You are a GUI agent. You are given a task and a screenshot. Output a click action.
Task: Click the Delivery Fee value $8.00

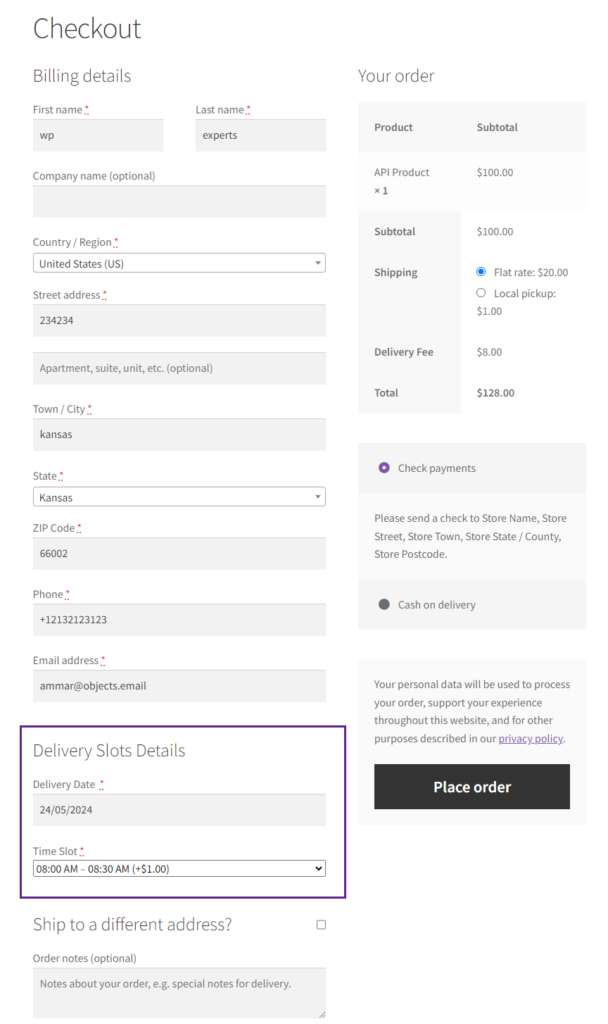489,352
